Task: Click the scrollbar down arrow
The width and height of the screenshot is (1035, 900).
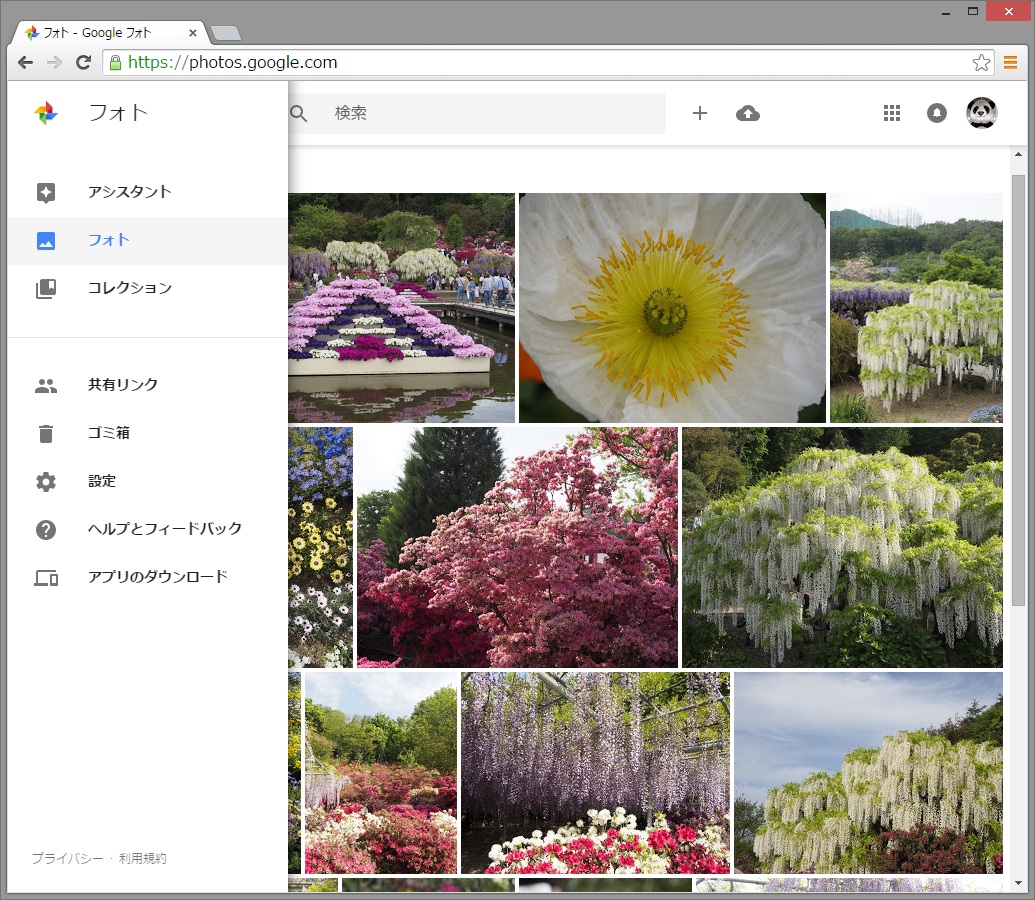Action: [1018, 883]
